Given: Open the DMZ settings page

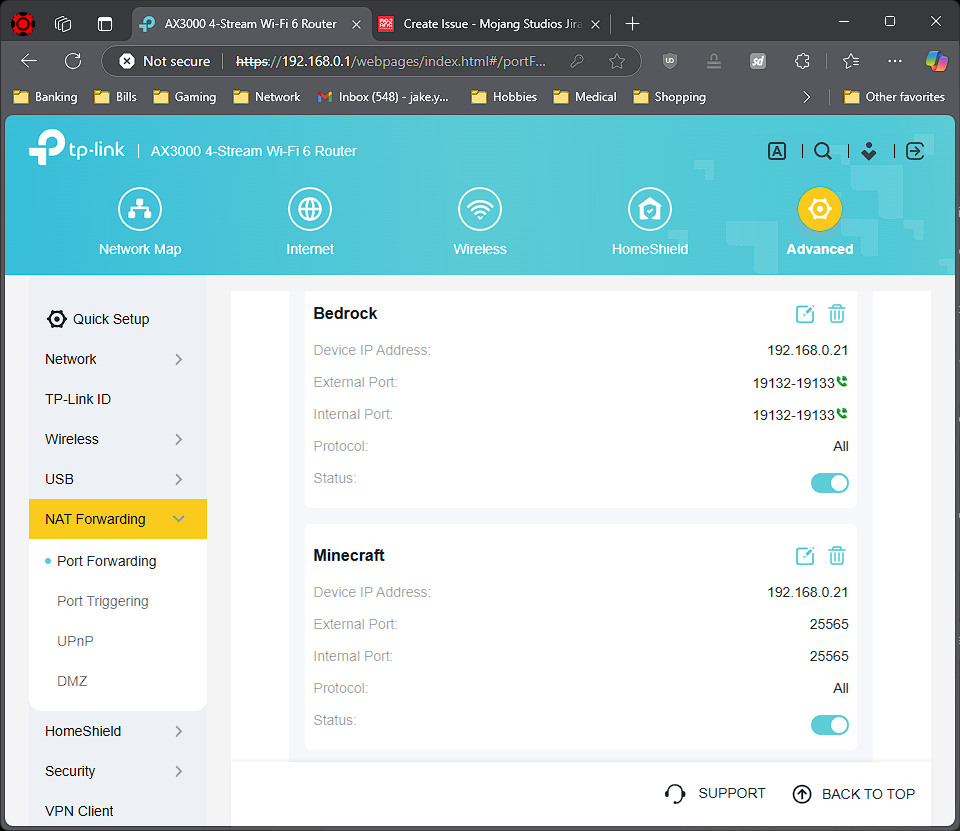Looking at the screenshot, I should (72, 681).
